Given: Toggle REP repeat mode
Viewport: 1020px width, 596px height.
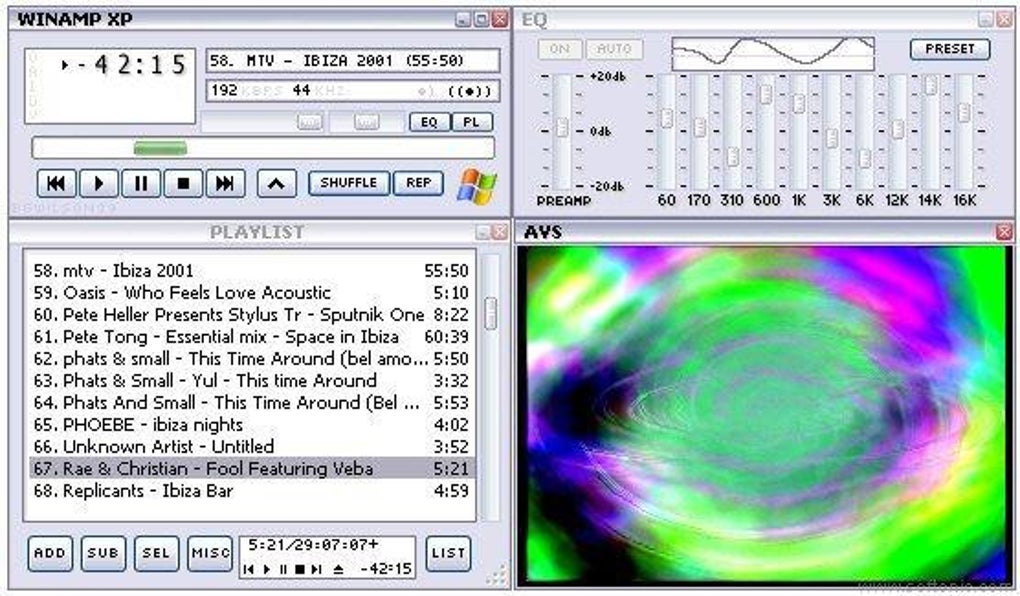Looking at the screenshot, I should point(418,183).
